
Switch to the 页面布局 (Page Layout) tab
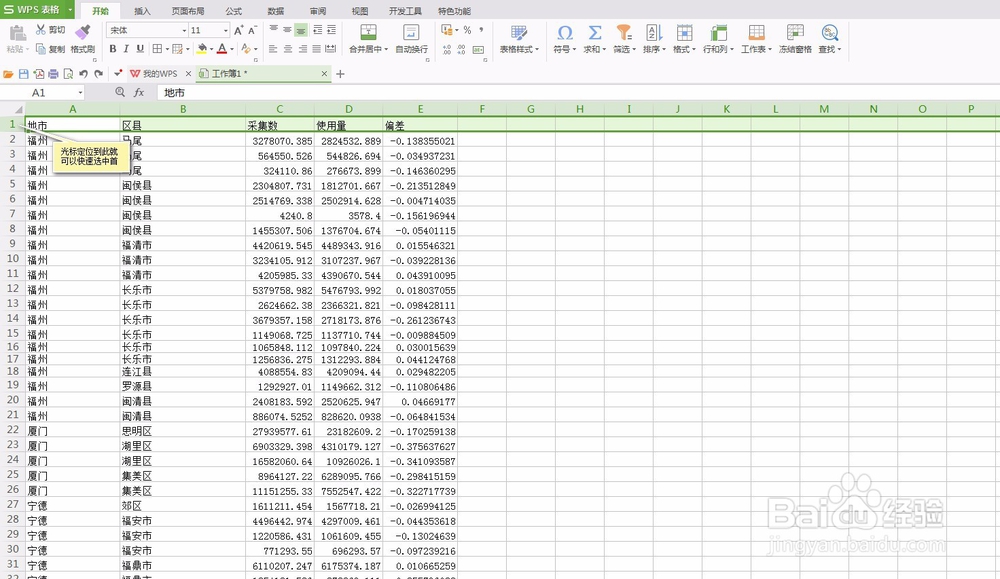click(188, 11)
